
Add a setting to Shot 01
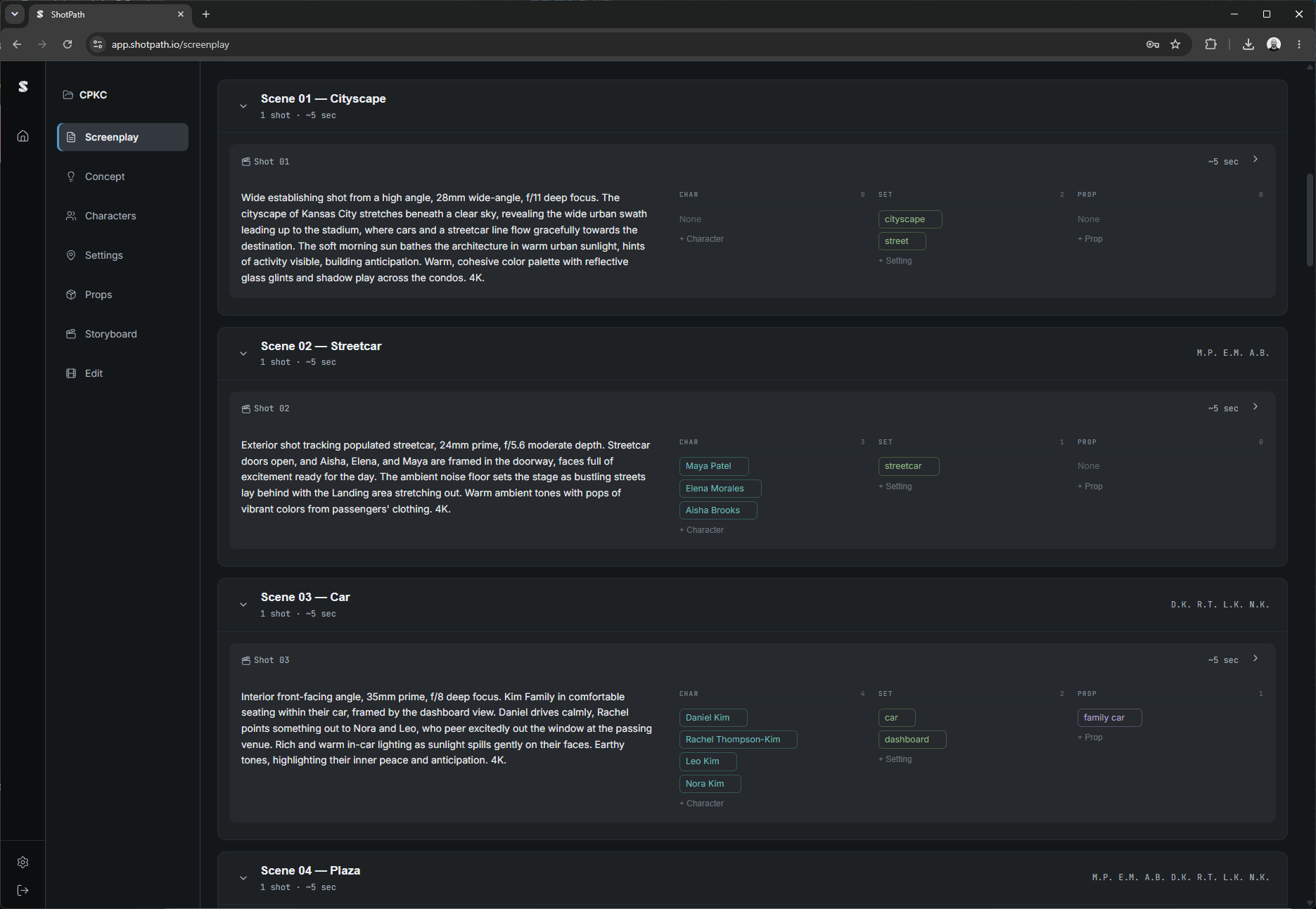pos(895,261)
